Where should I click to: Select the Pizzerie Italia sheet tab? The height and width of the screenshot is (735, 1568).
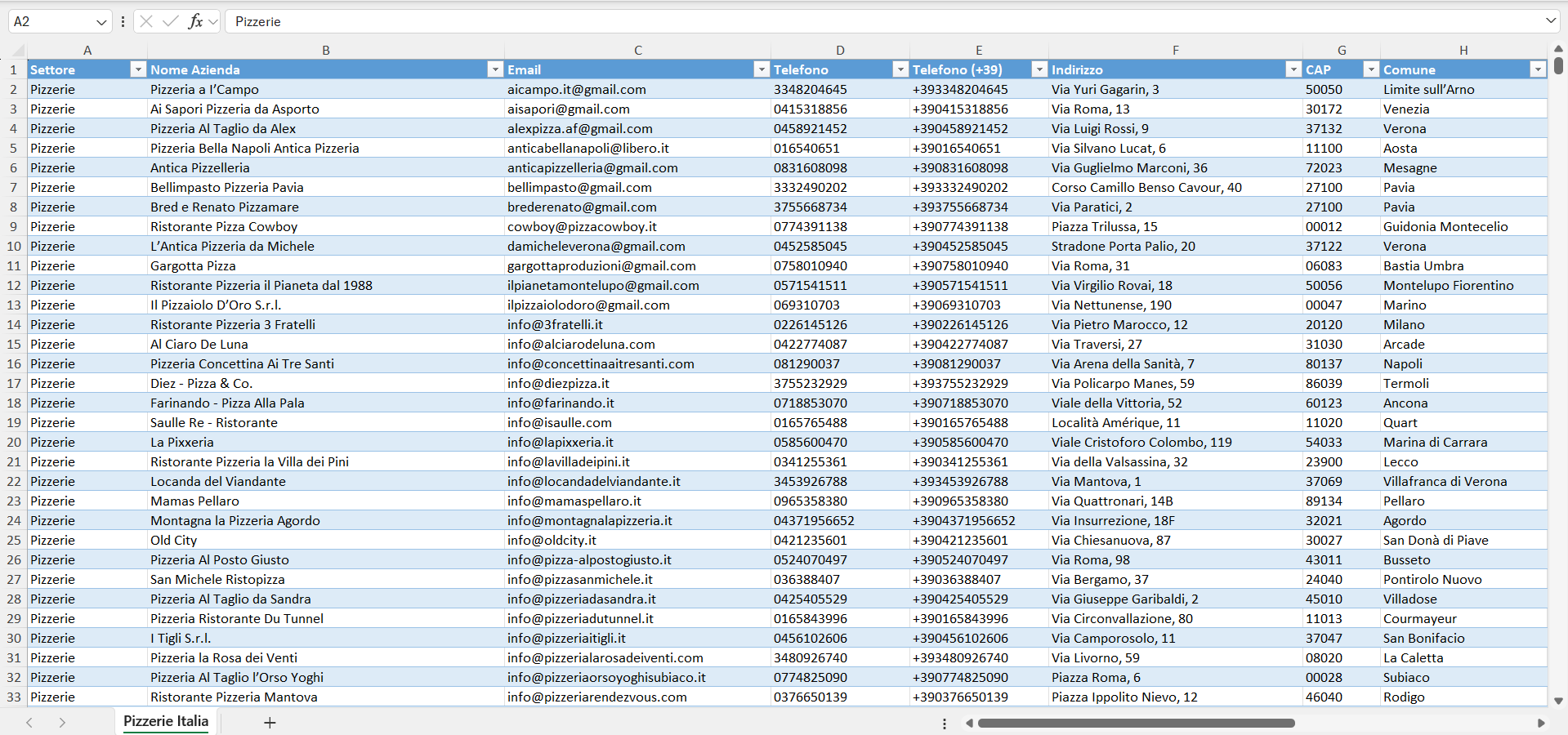(x=166, y=721)
